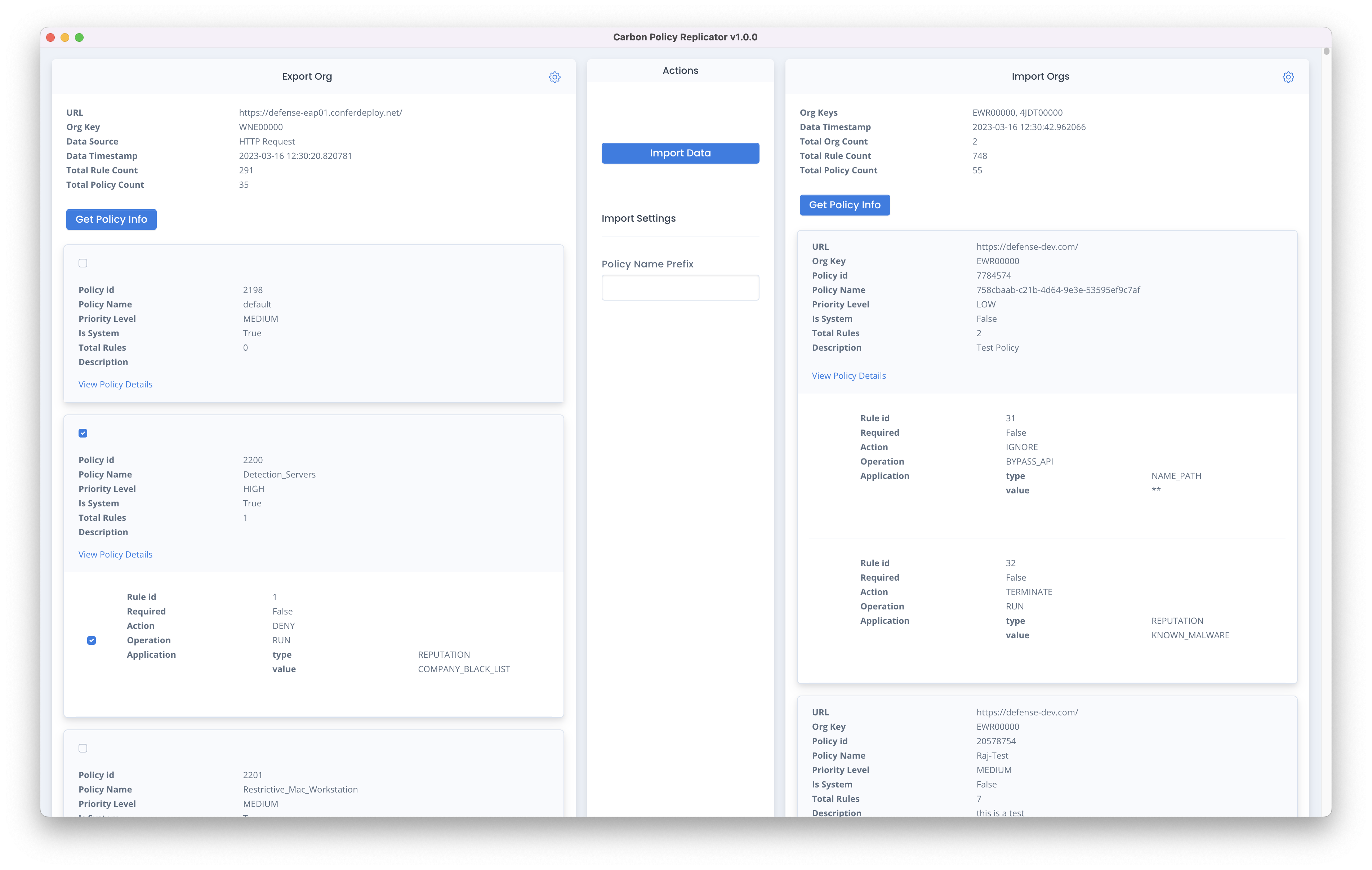Select Total Rule Count value 748
The height and width of the screenshot is (870, 1372).
click(x=979, y=156)
